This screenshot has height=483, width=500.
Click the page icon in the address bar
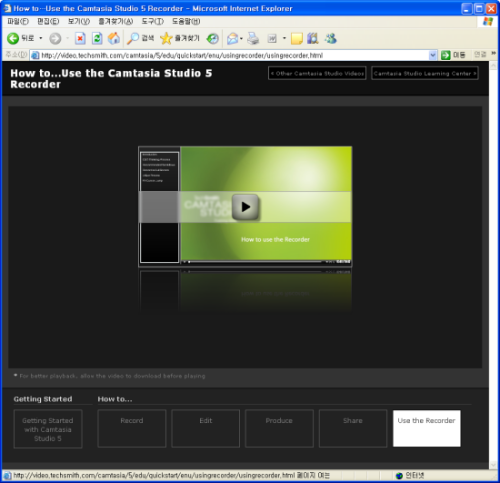(35, 55)
